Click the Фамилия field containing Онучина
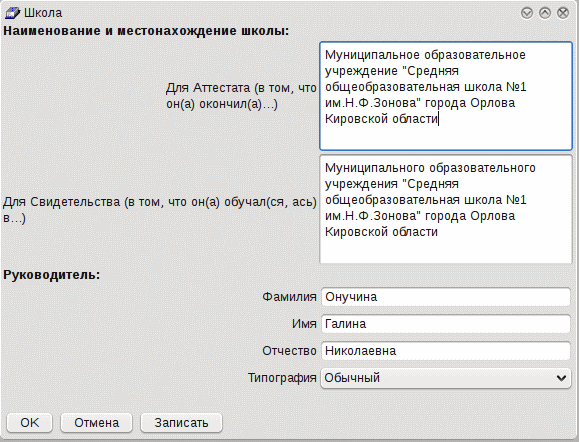 pos(446,297)
